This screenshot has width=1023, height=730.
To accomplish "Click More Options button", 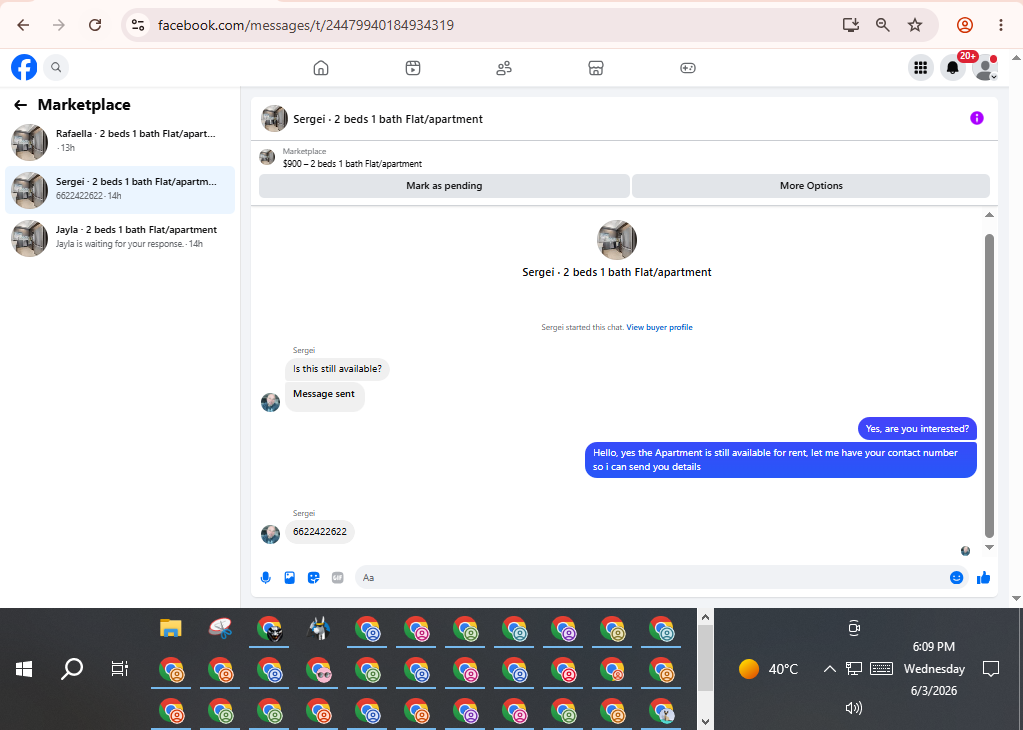I will 811,186.
